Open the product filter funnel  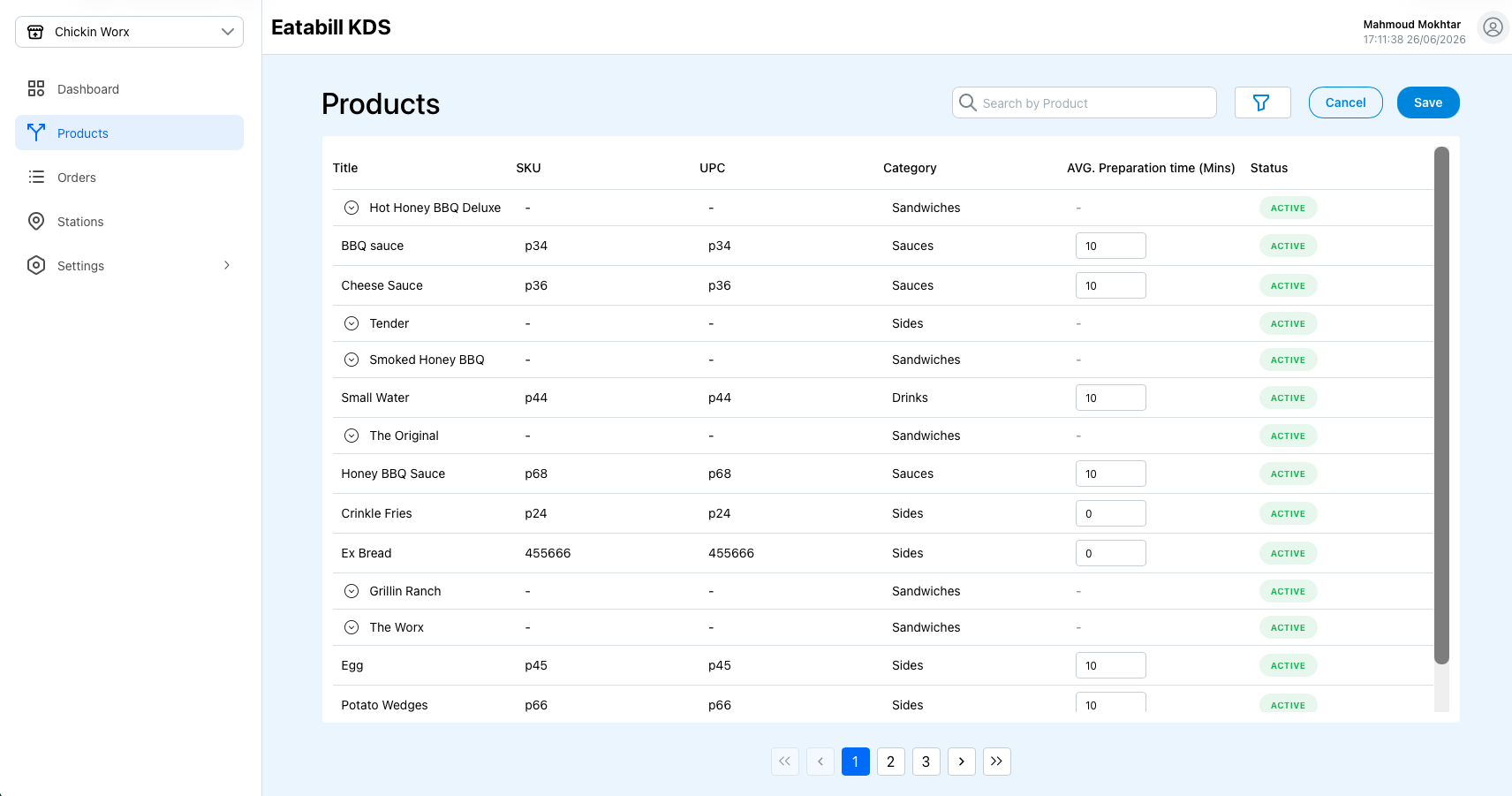[x=1262, y=102]
